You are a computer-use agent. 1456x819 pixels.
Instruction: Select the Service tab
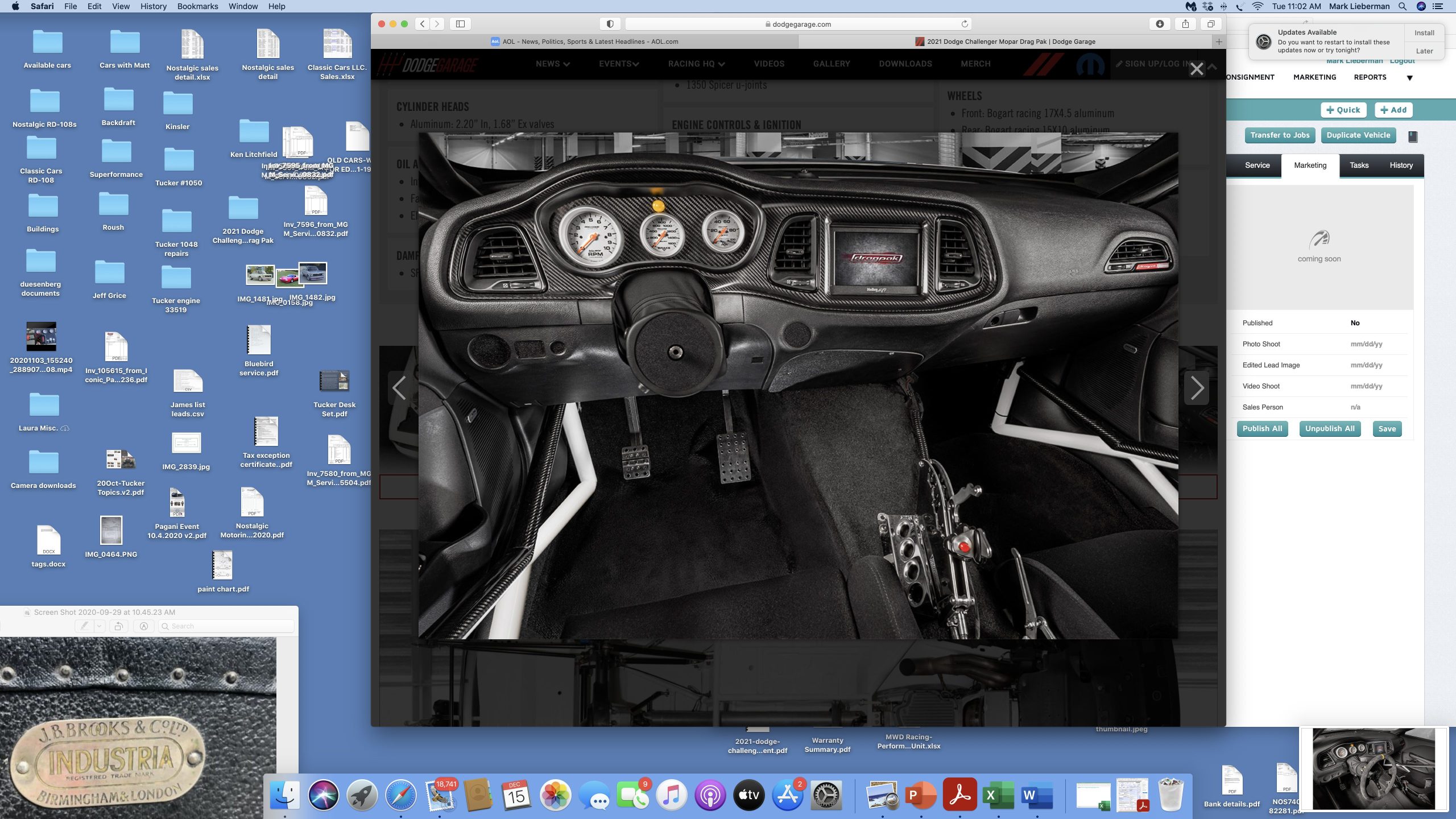[1257, 166]
